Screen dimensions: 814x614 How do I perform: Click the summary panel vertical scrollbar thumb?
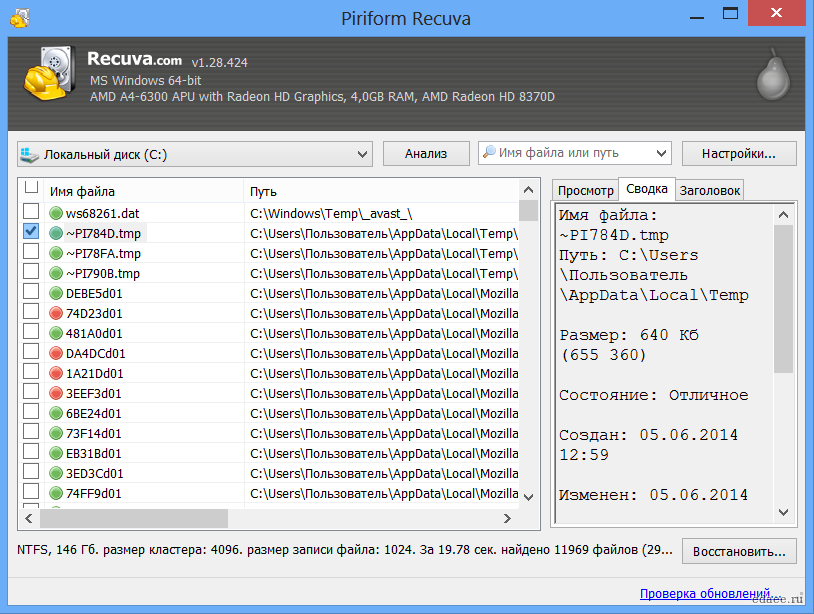click(783, 298)
